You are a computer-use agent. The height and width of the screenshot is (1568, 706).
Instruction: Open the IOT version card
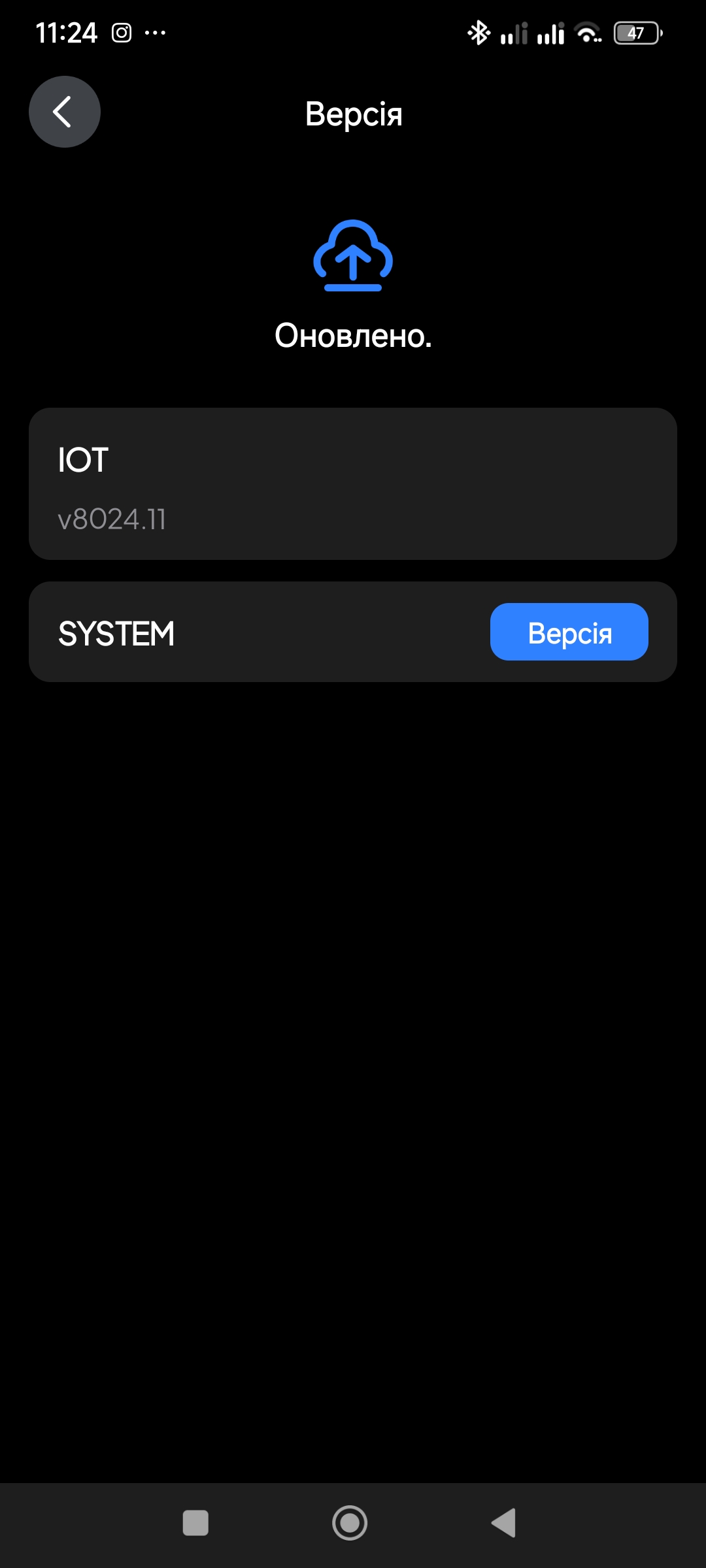tap(353, 484)
